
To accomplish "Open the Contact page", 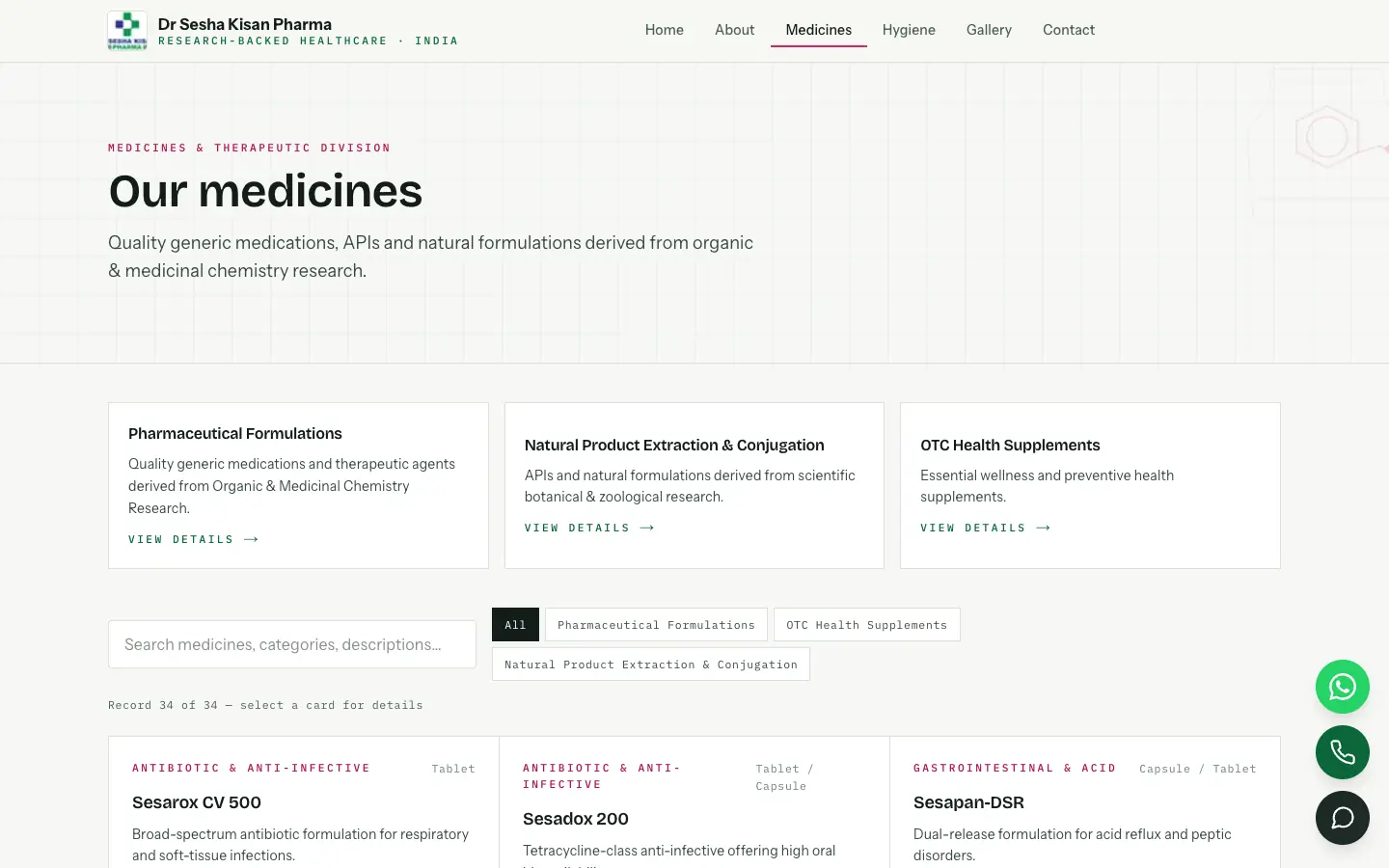I will tap(1069, 30).
